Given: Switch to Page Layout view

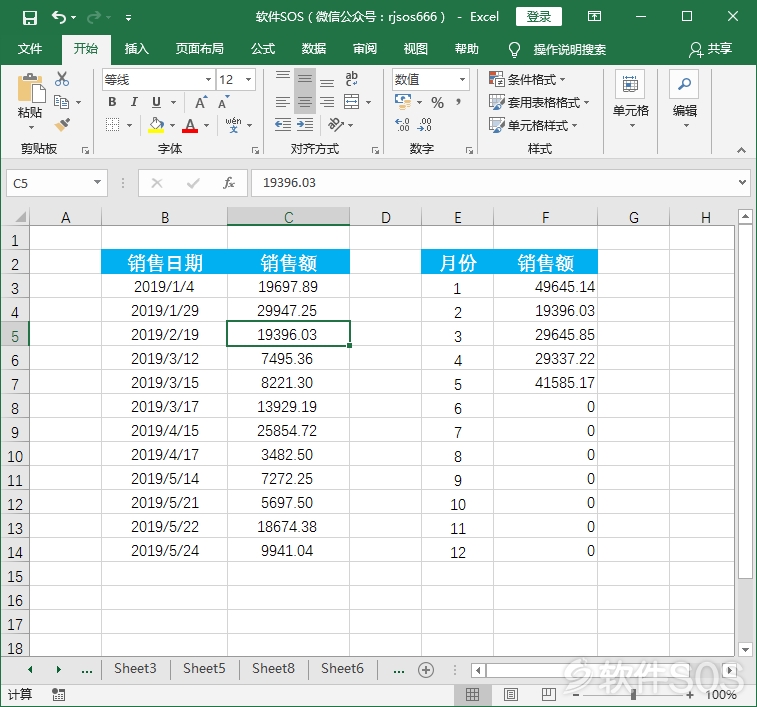Looking at the screenshot, I should [x=510, y=694].
